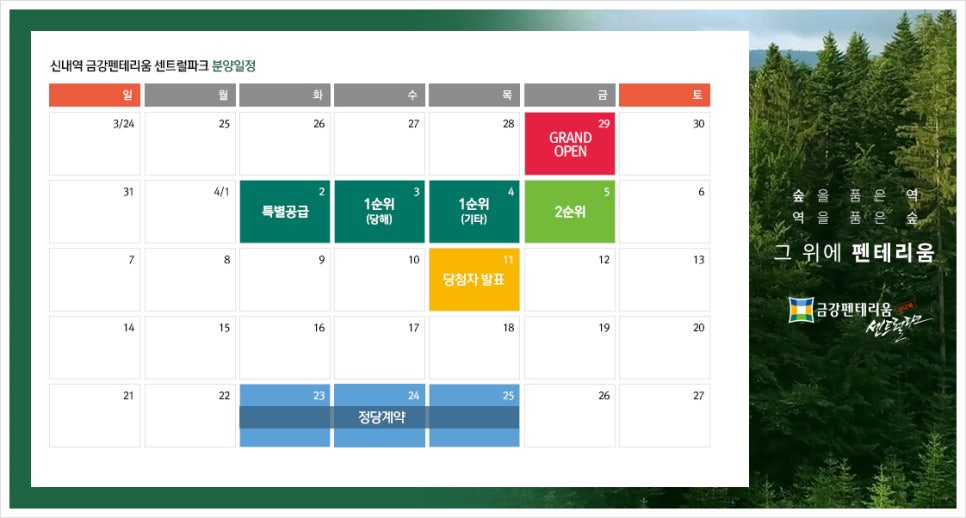Click date 7 on Sunday
Screen dimensions: 966x518
95,280
